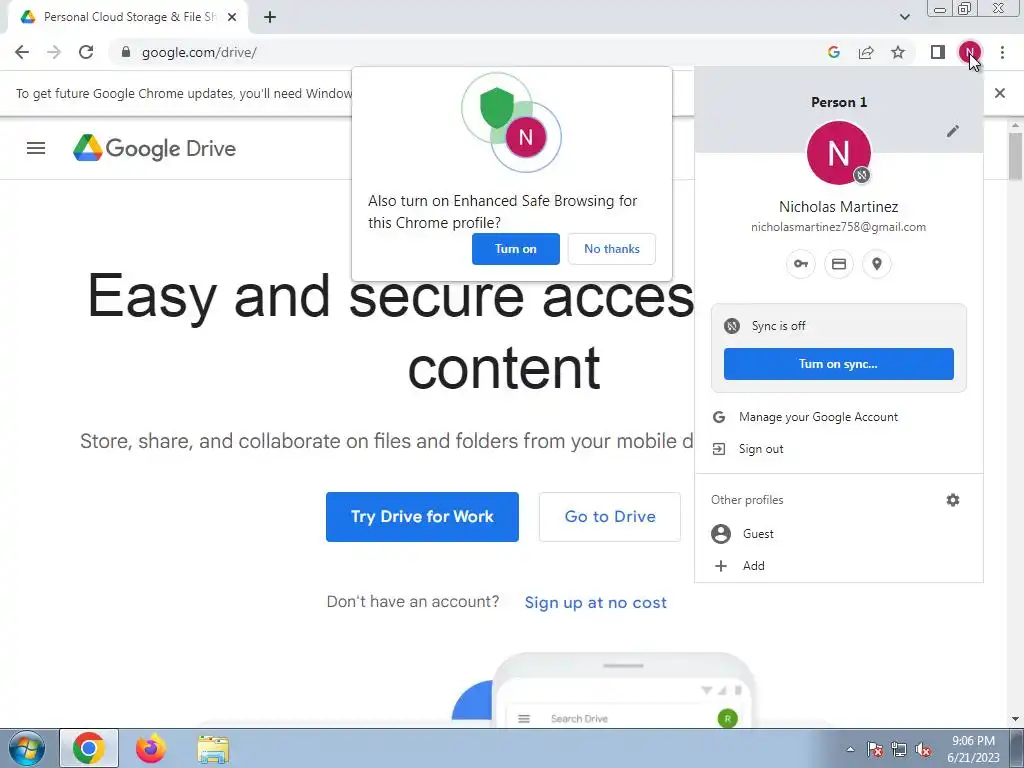Open the side panel icon

[x=938, y=52]
